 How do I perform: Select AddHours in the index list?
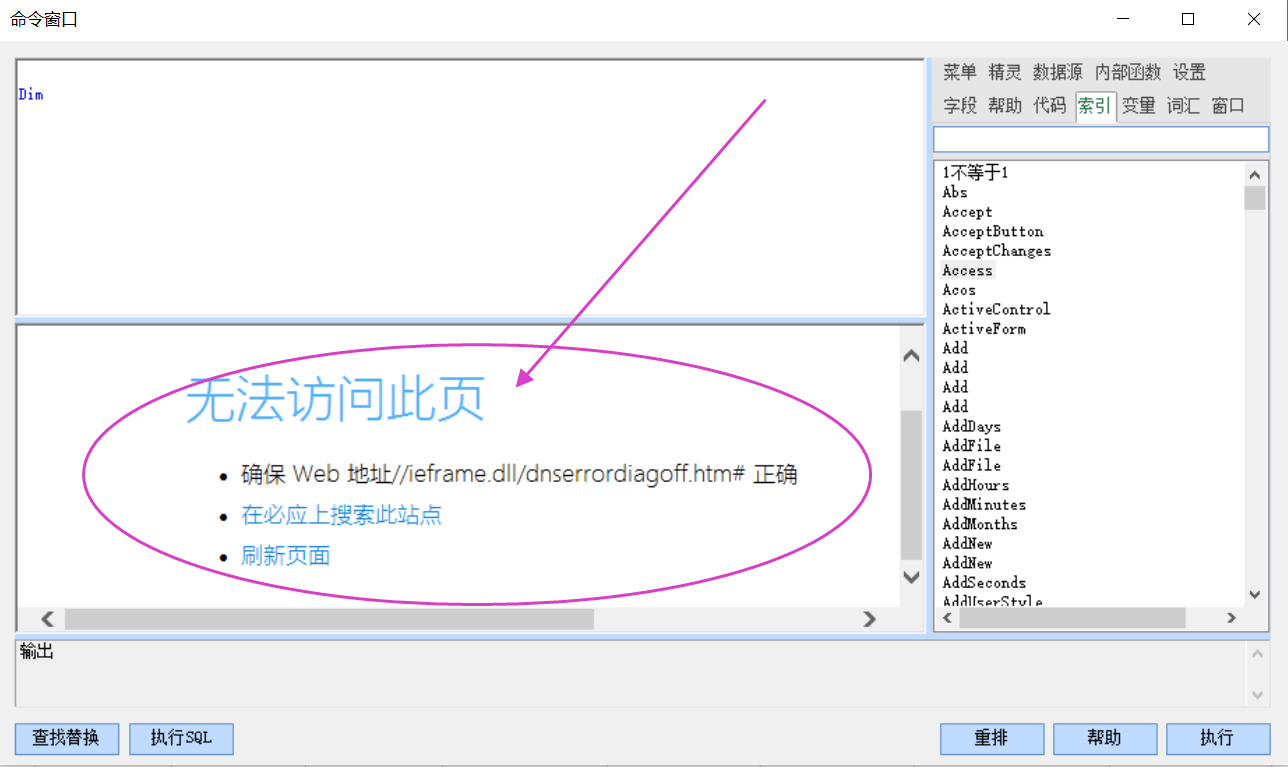[975, 485]
